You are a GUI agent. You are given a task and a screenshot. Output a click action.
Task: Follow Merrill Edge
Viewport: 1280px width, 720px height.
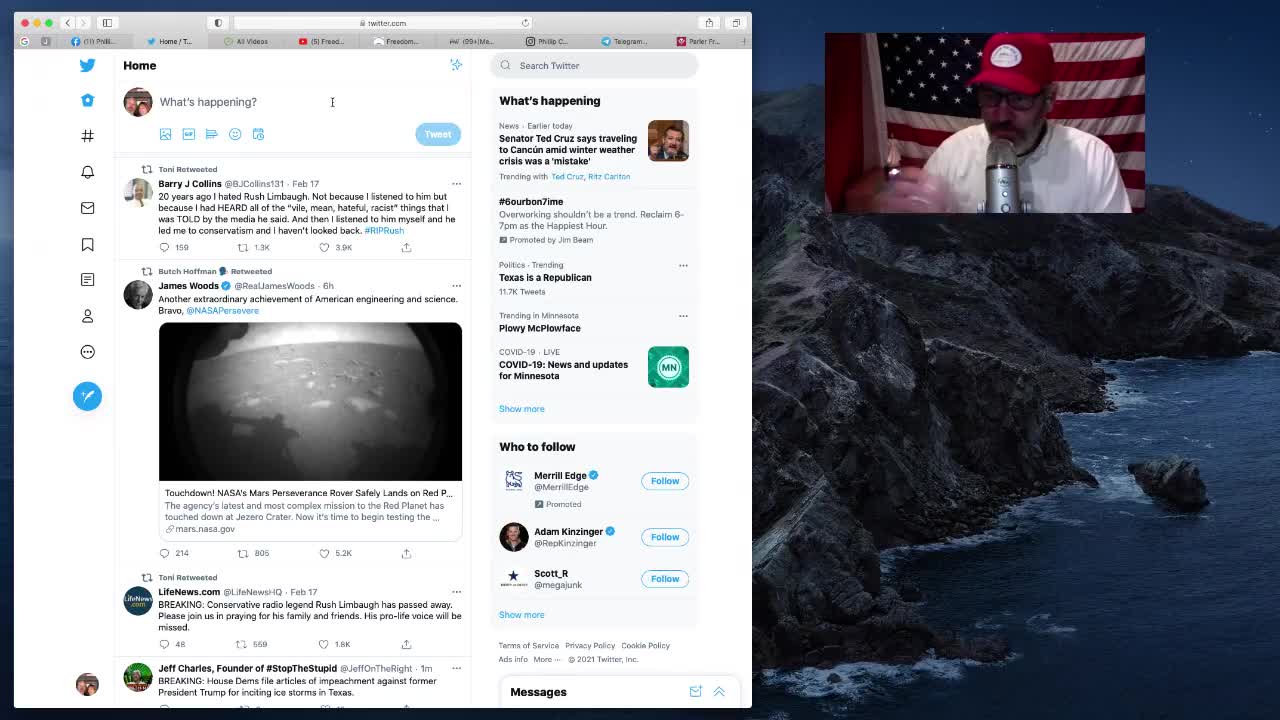click(665, 481)
